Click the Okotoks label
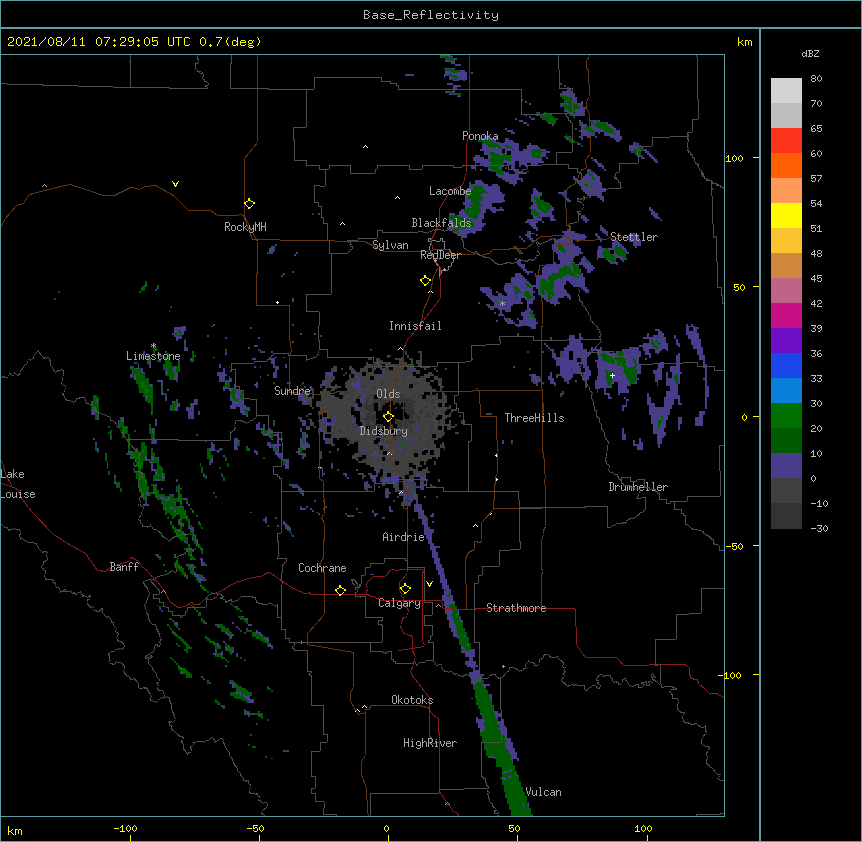The image size is (862, 842). [412, 700]
